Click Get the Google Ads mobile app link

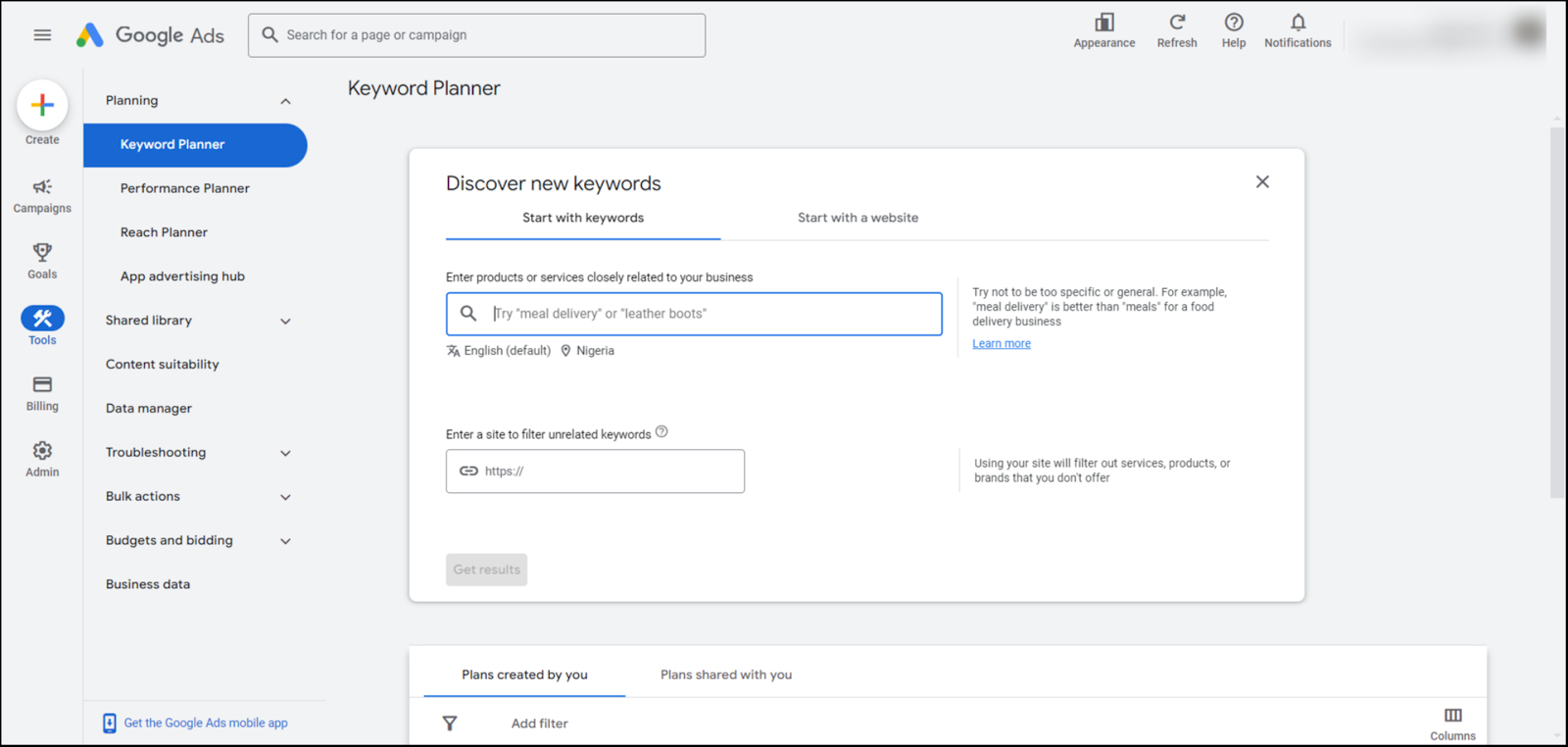point(206,723)
